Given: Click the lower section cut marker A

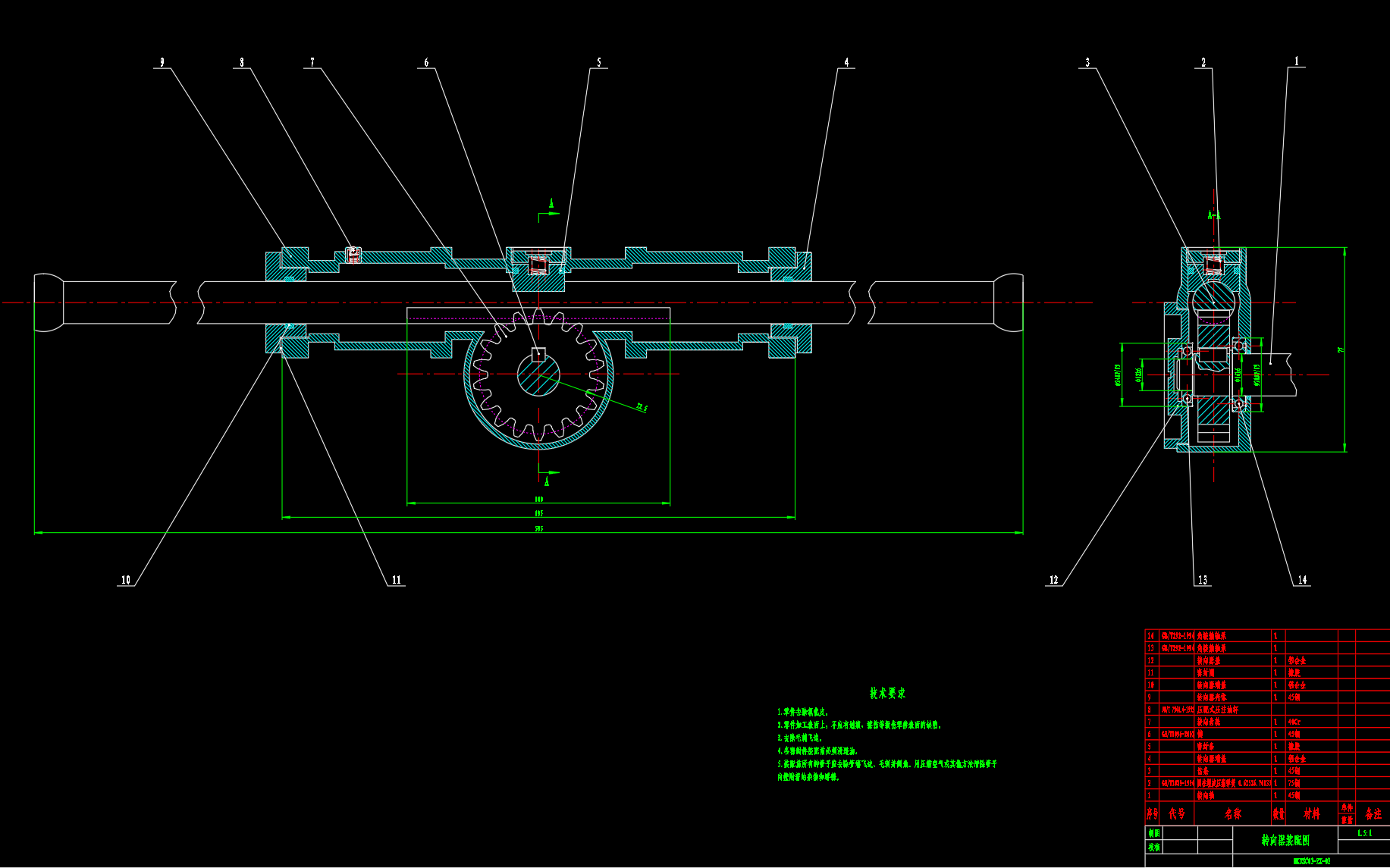Looking at the screenshot, I should pyautogui.click(x=548, y=481).
